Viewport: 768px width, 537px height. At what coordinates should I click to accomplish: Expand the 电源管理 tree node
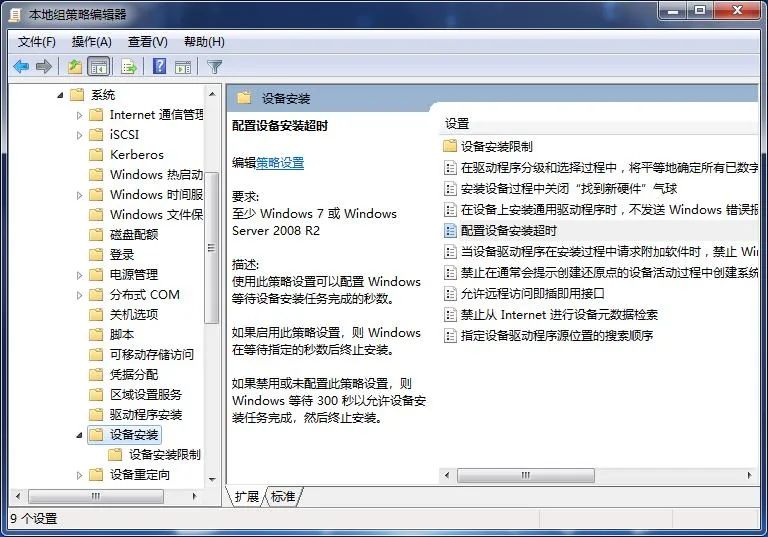click(x=79, y=275)
